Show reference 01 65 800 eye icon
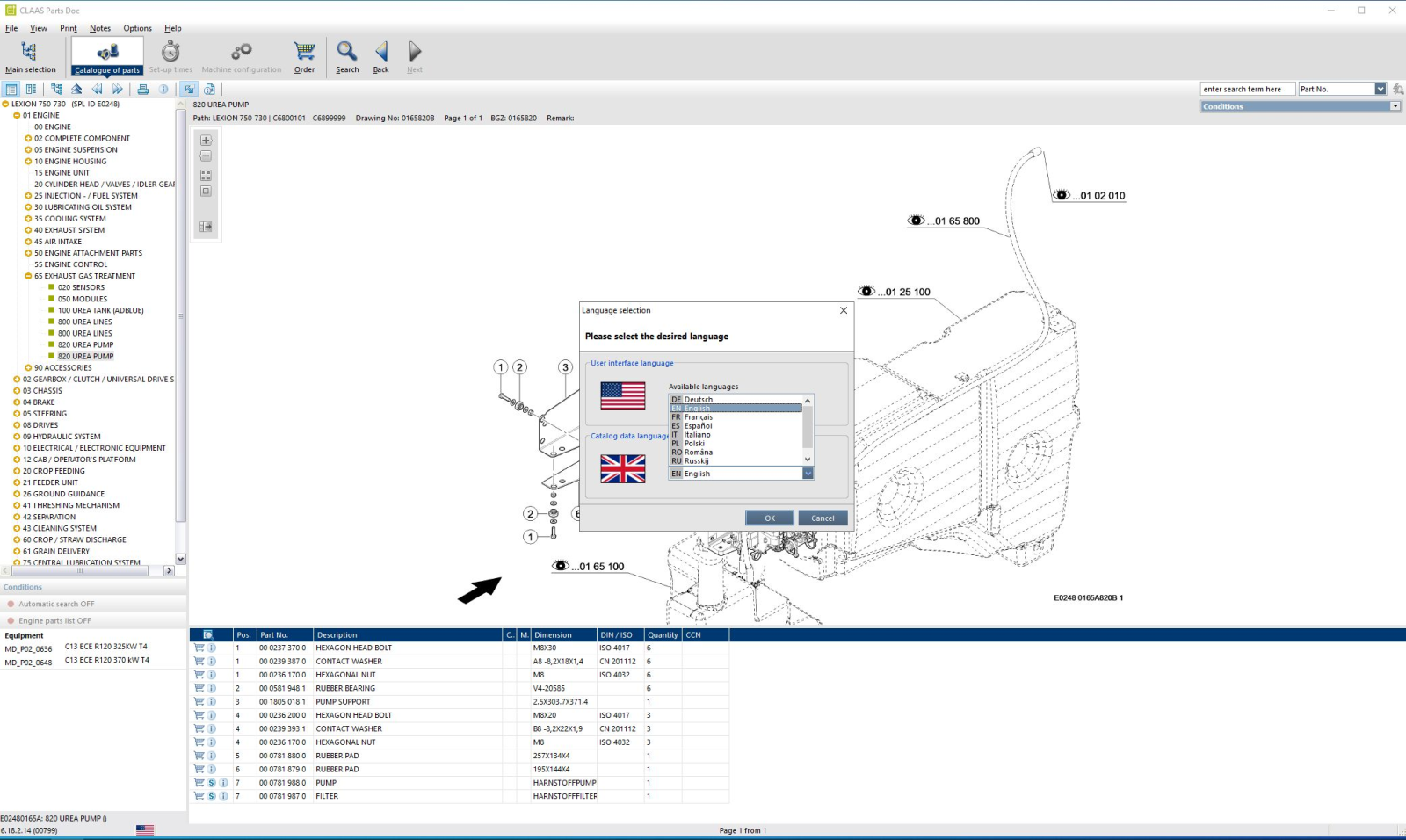 click(916, 221)
